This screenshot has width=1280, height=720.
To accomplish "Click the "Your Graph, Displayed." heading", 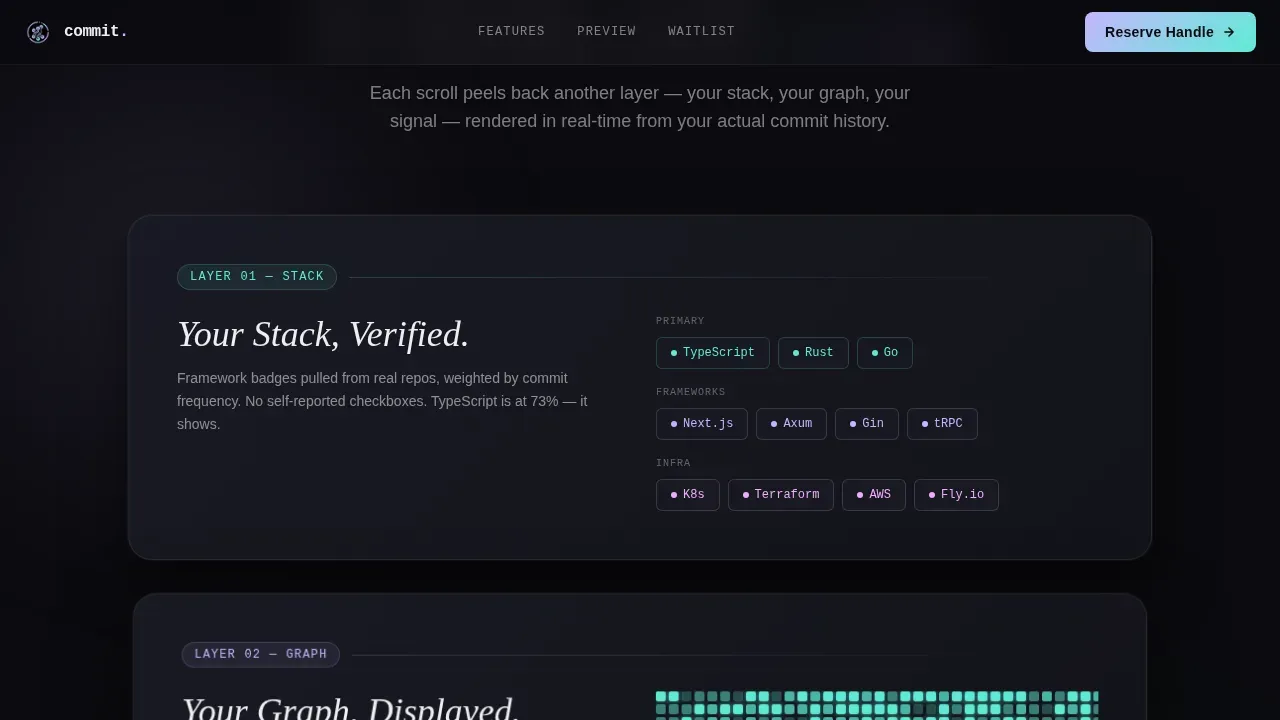I will 351,707.
